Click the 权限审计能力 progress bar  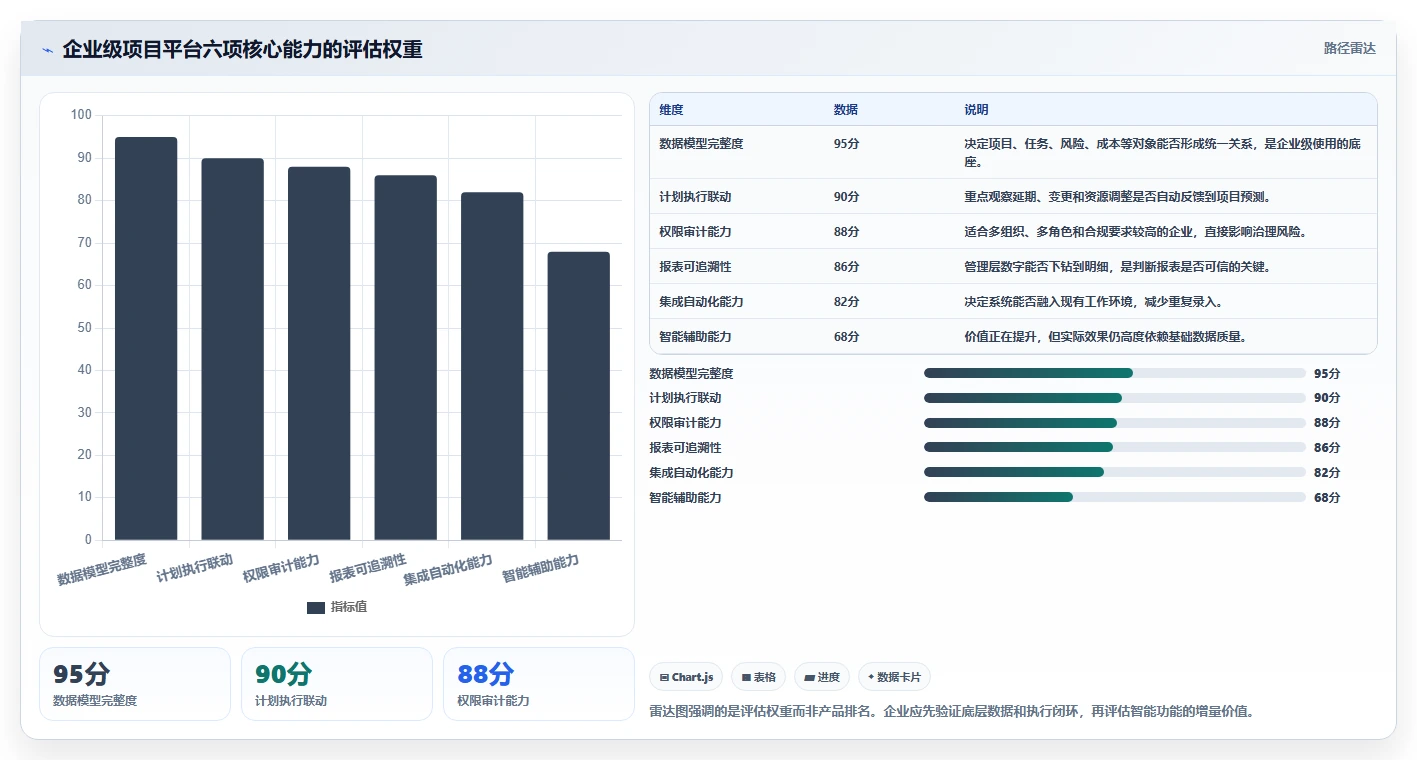(1115, 423)
